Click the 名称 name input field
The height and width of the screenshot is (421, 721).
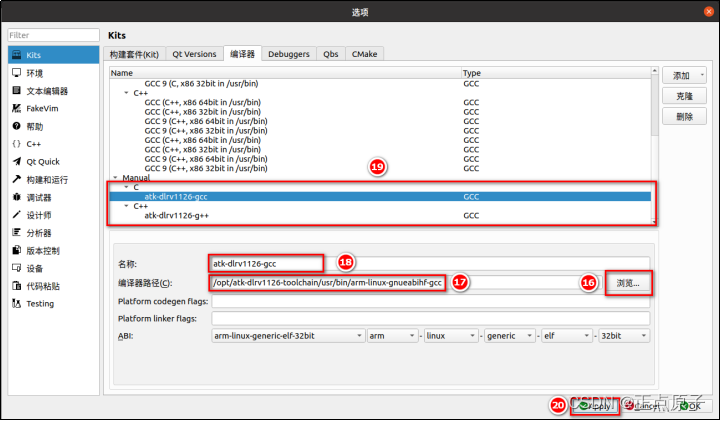click(x=430, y=264)
